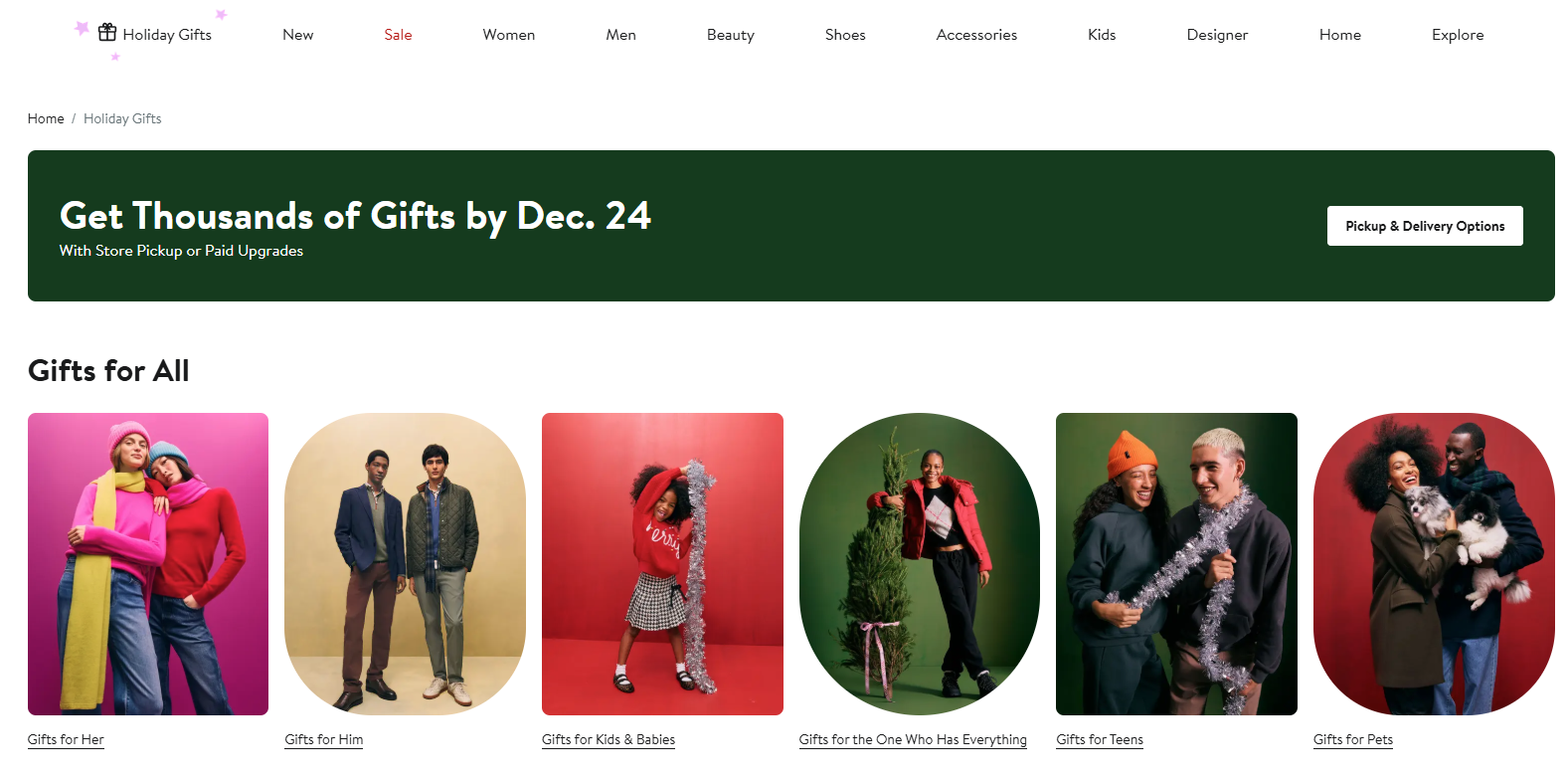Open the New menu item
Screen dimensions: 1568x784
[x=297, y=35]
